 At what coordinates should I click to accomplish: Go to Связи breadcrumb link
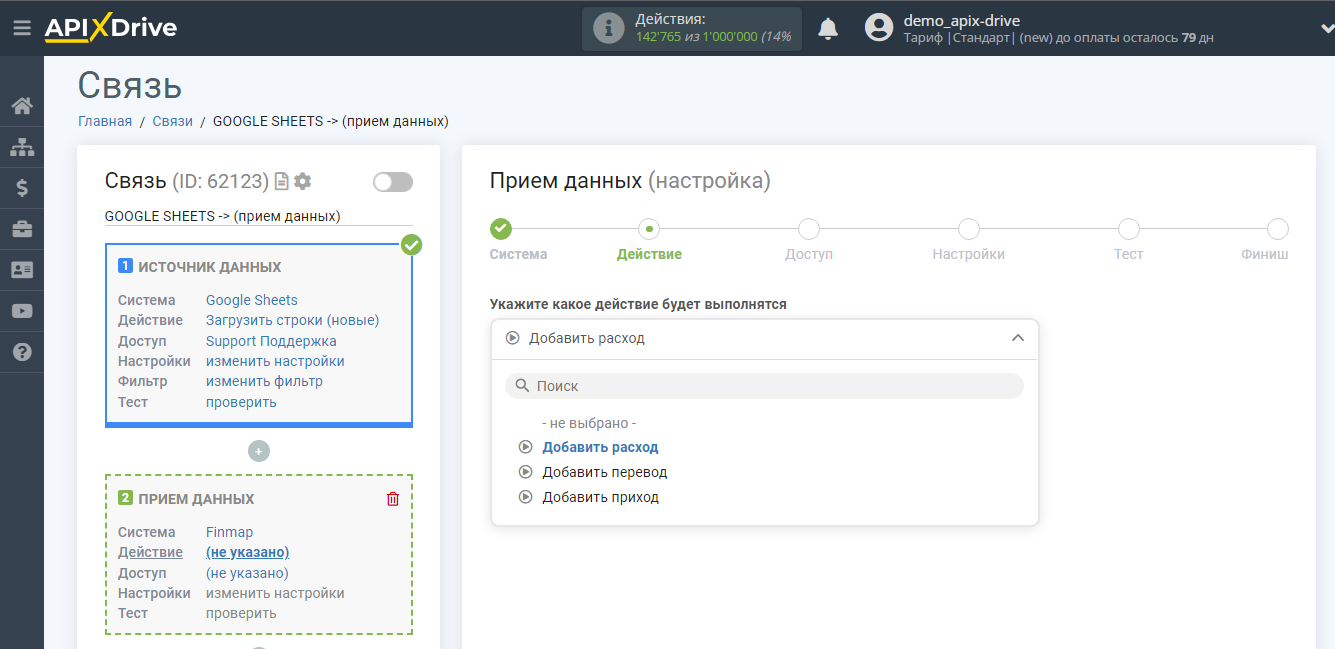[x=173, y=121]
